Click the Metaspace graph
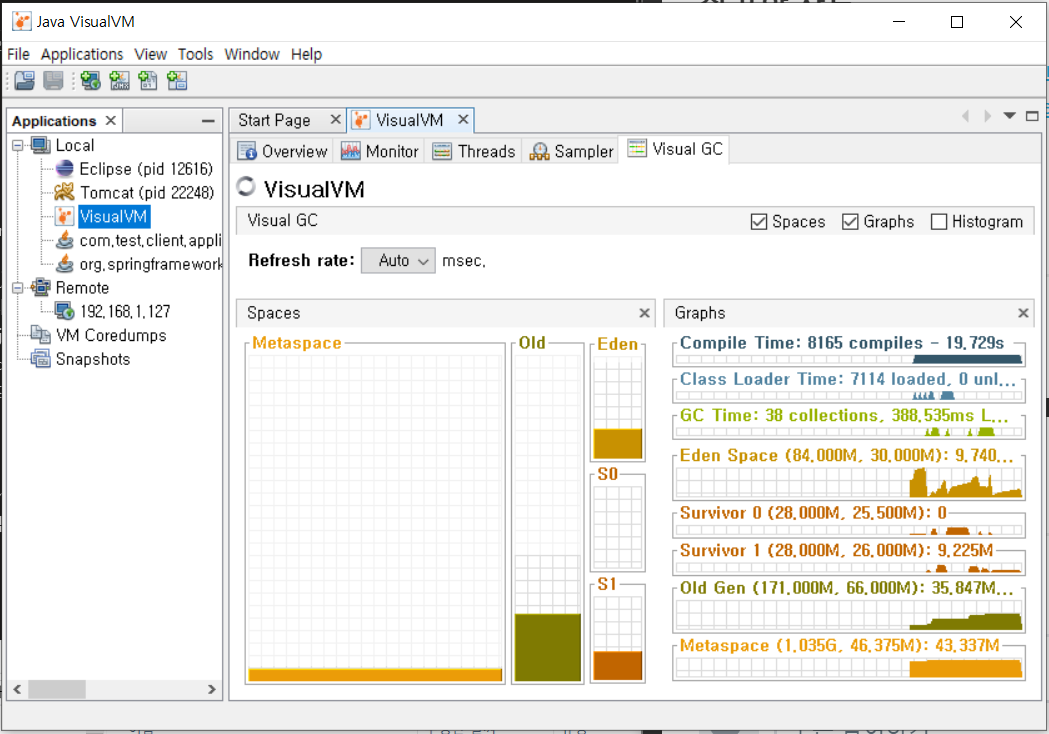The height and width of the screenshot is (734, 1049). pyautogui.click(x=849, y=668)
